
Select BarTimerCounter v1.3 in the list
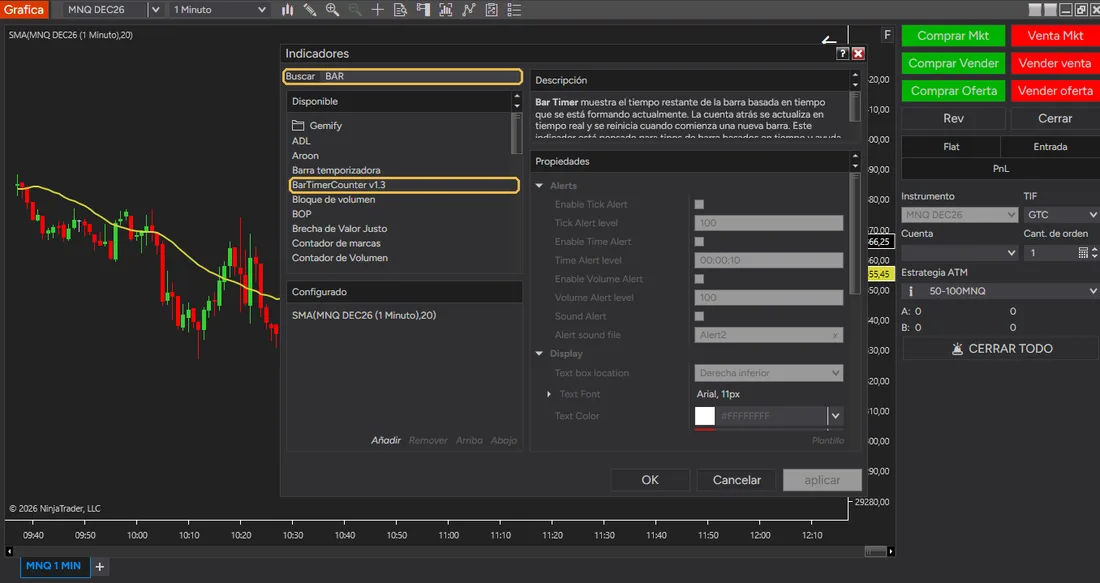(x=404, y=185)
